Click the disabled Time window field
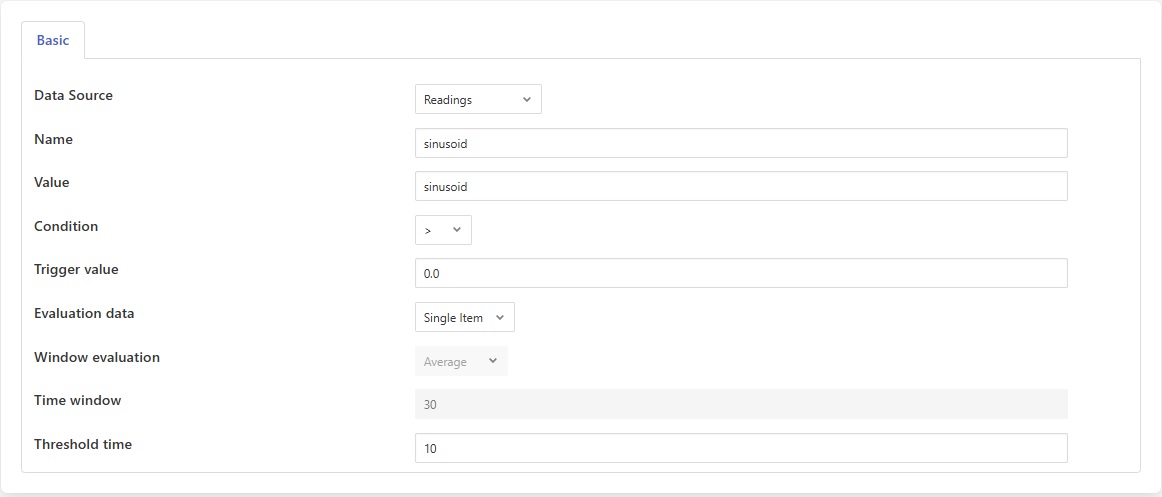This screenshot has height=497, width=1162. pyautogui.click(x=740, y=404)
